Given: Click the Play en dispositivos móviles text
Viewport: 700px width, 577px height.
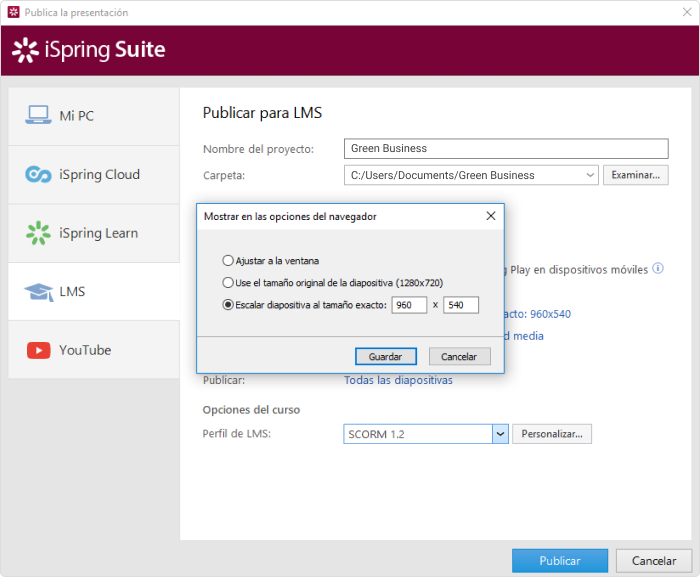Looking at the screenshot, I should (579, 270).
